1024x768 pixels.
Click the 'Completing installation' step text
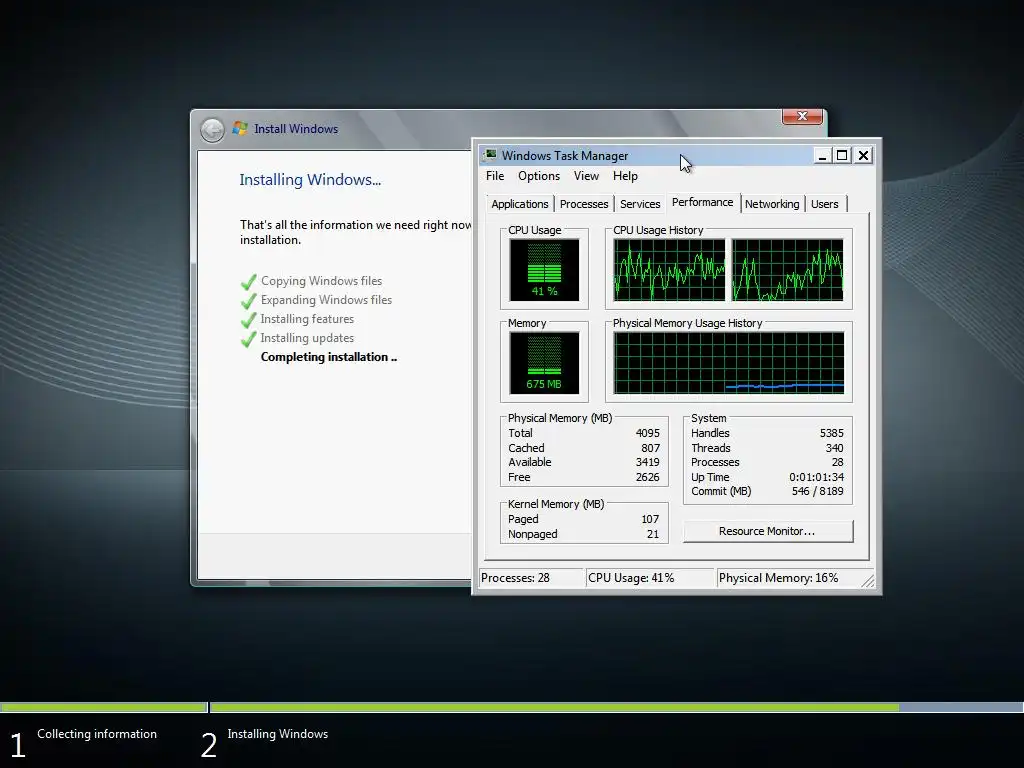tap(328, 357)
